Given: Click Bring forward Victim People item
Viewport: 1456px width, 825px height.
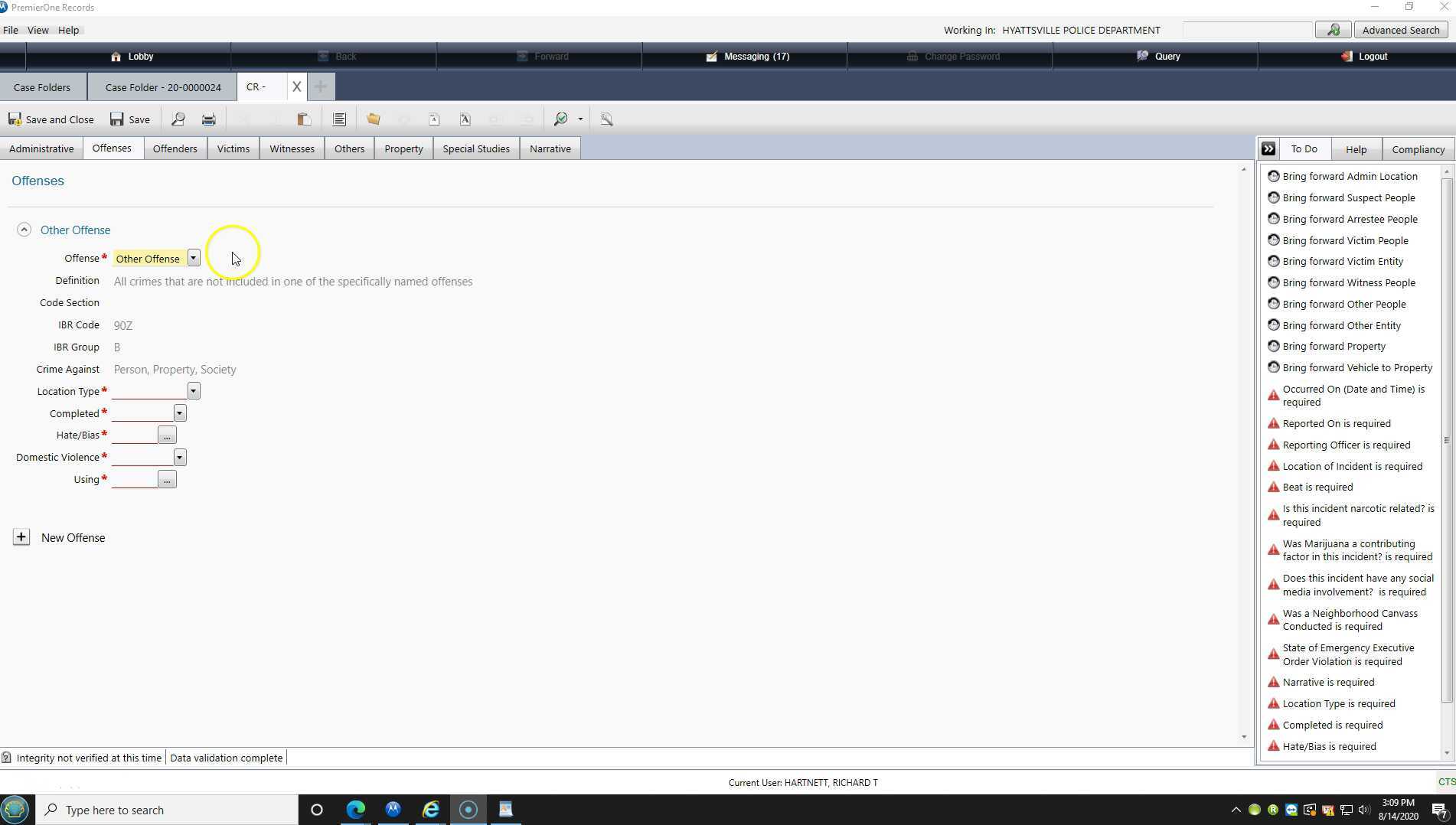Looking at the screenshot, I should pyautogui.click(x=1345, y=240).
